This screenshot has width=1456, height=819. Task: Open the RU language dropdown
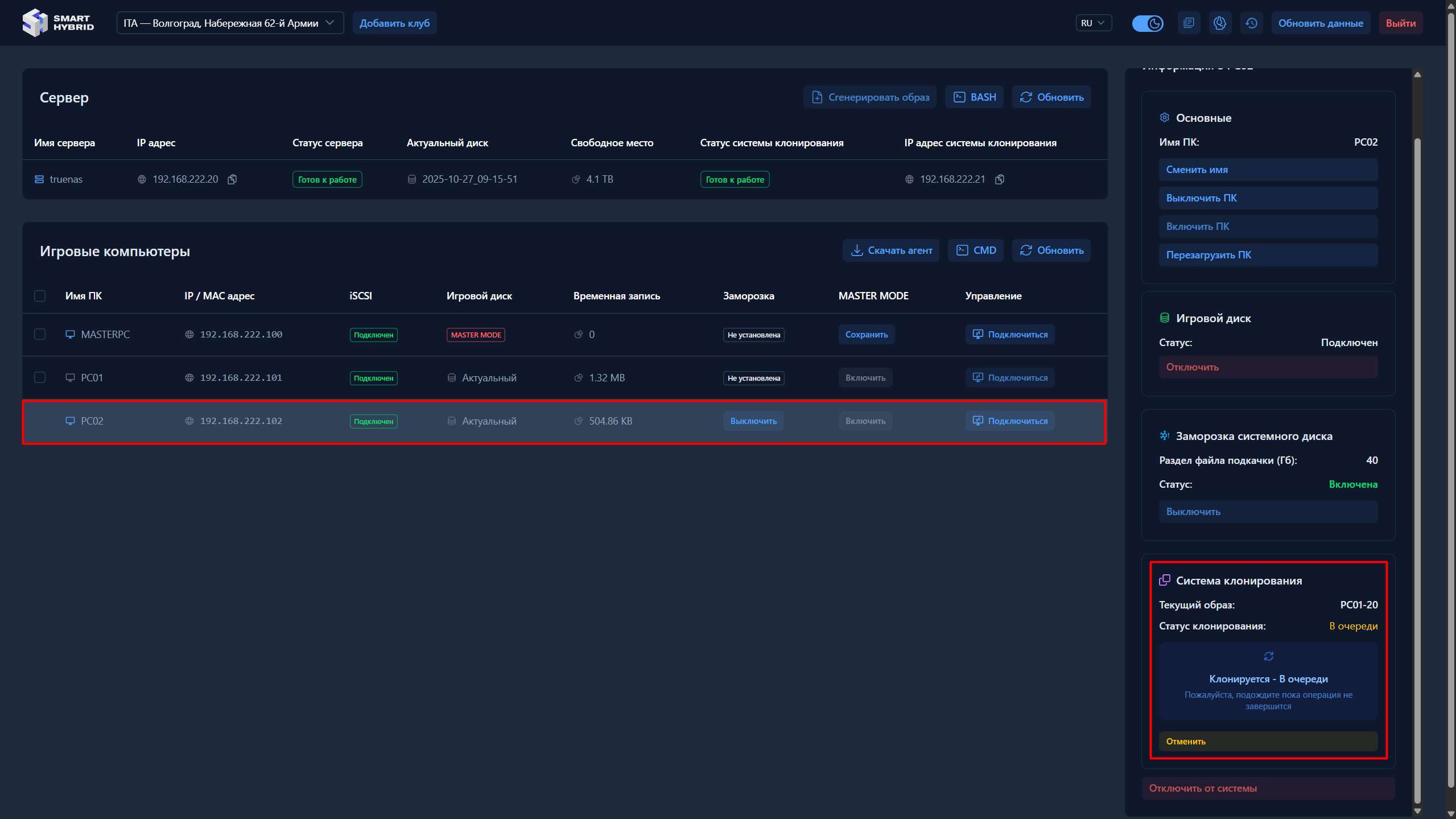(x=1093, y=23)
